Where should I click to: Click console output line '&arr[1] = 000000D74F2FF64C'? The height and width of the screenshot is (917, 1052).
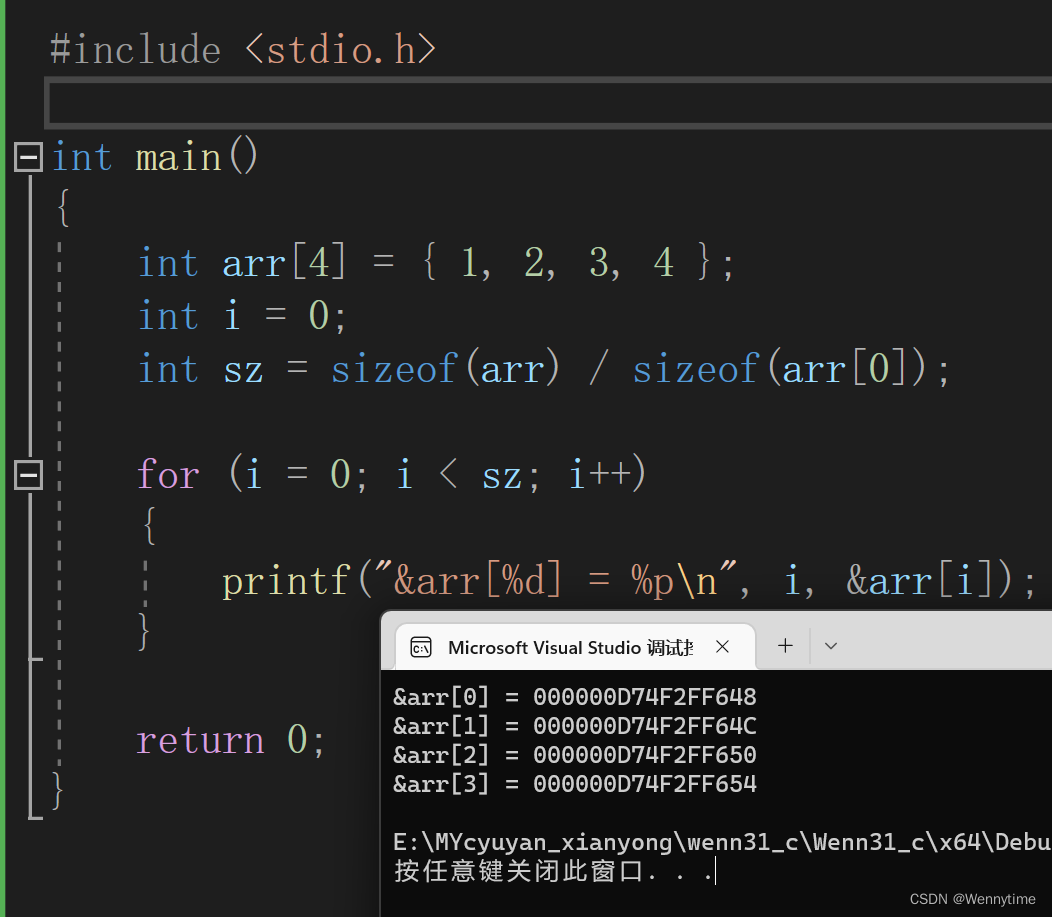click(575, 726)
